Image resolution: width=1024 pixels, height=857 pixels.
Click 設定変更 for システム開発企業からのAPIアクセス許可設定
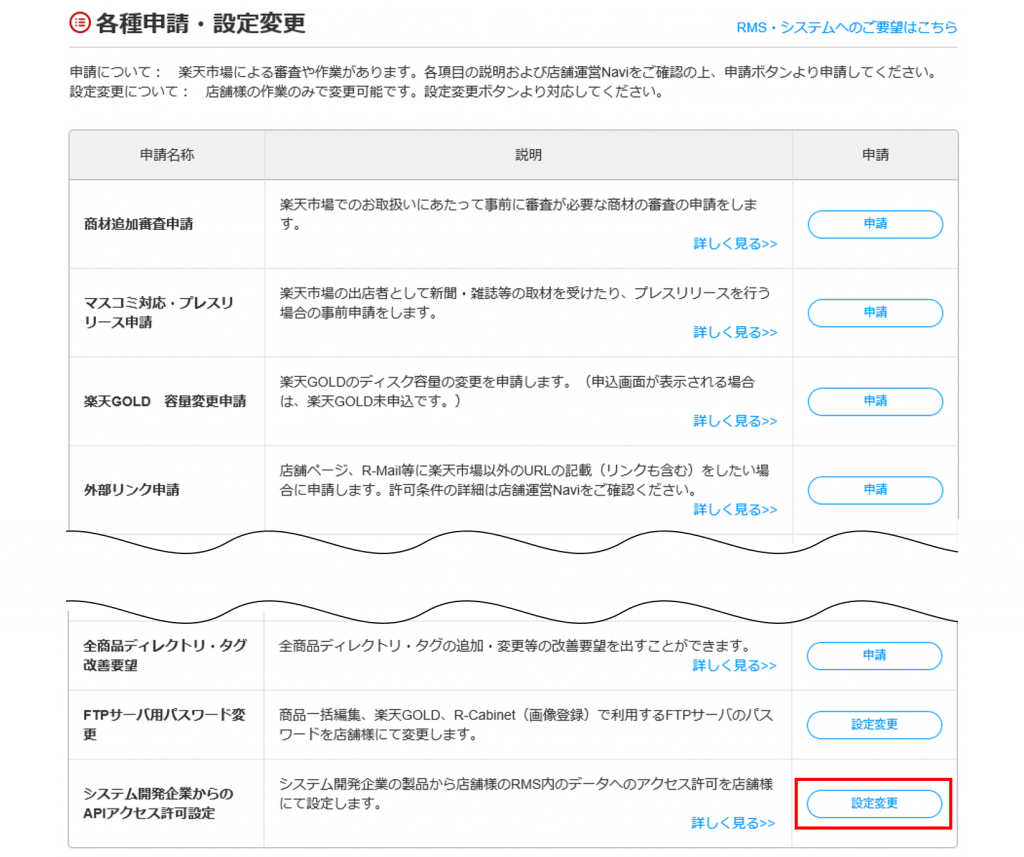click(x=874, y=804)
